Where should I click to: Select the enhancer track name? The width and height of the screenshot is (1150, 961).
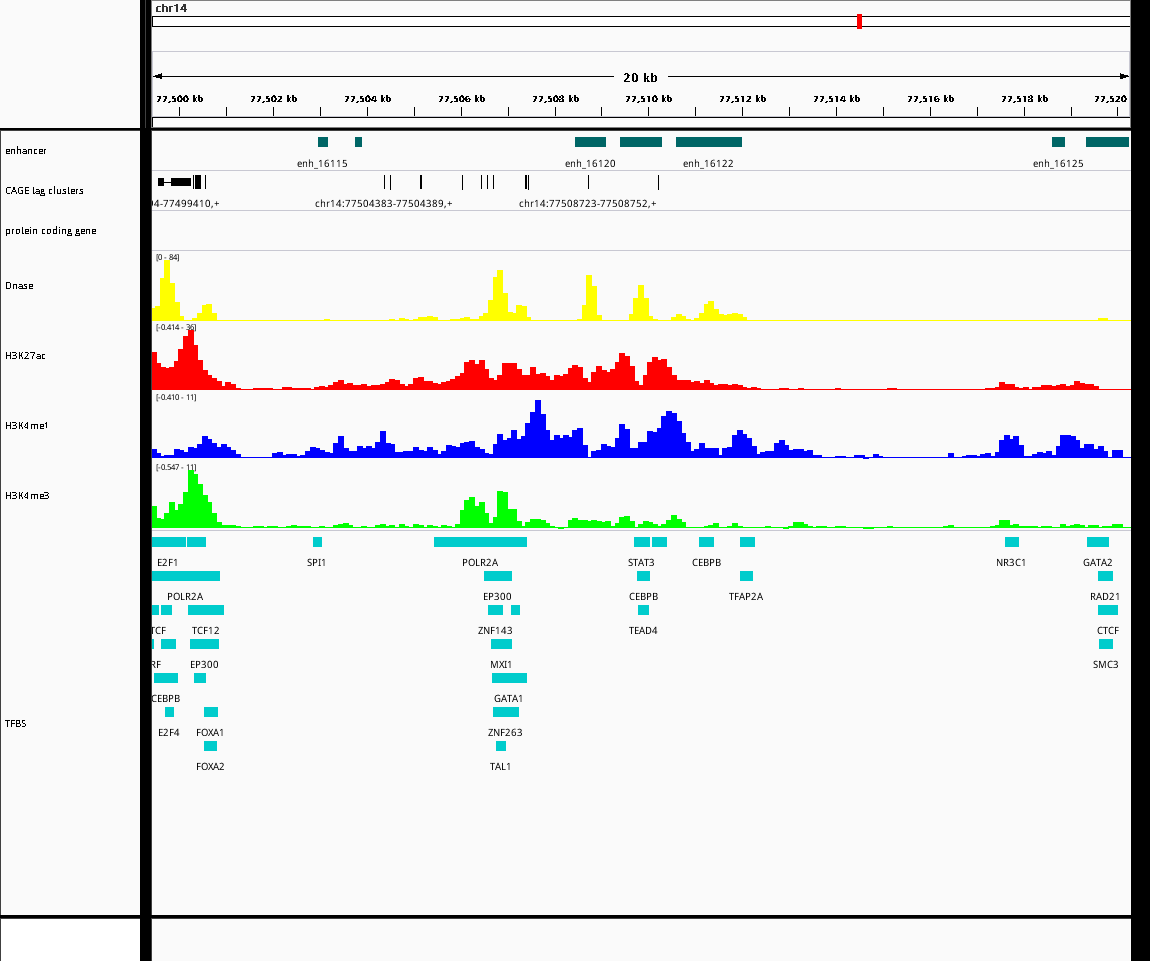pos(26,151)
